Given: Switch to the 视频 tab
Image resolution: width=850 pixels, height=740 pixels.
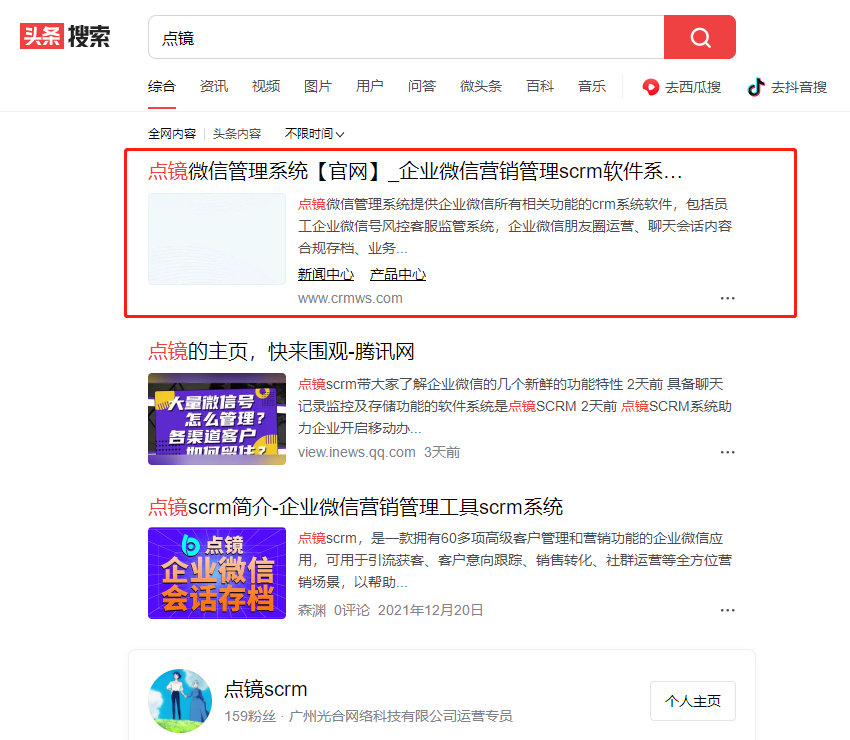Looking at the screenshot, I should 266,86.
